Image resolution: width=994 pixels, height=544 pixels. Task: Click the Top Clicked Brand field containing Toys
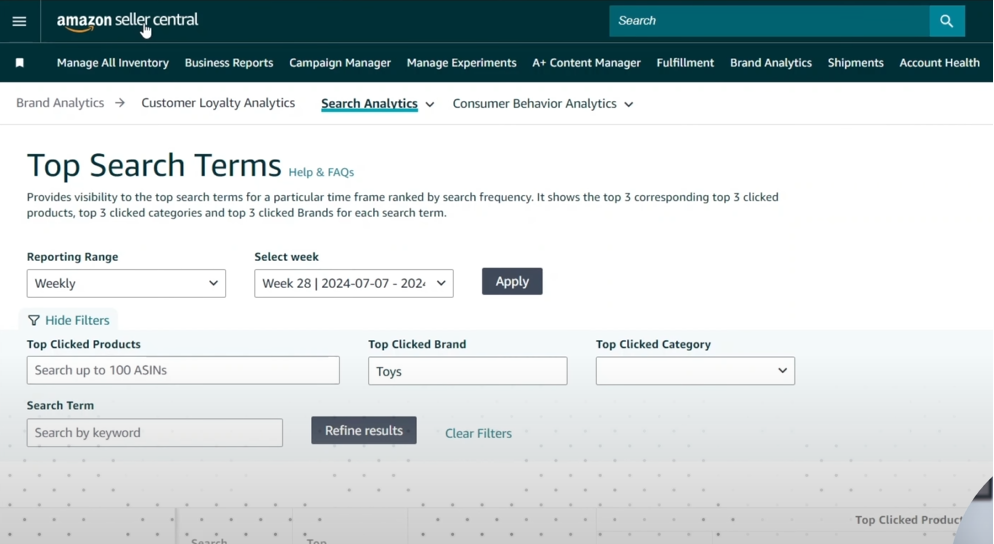468,371
